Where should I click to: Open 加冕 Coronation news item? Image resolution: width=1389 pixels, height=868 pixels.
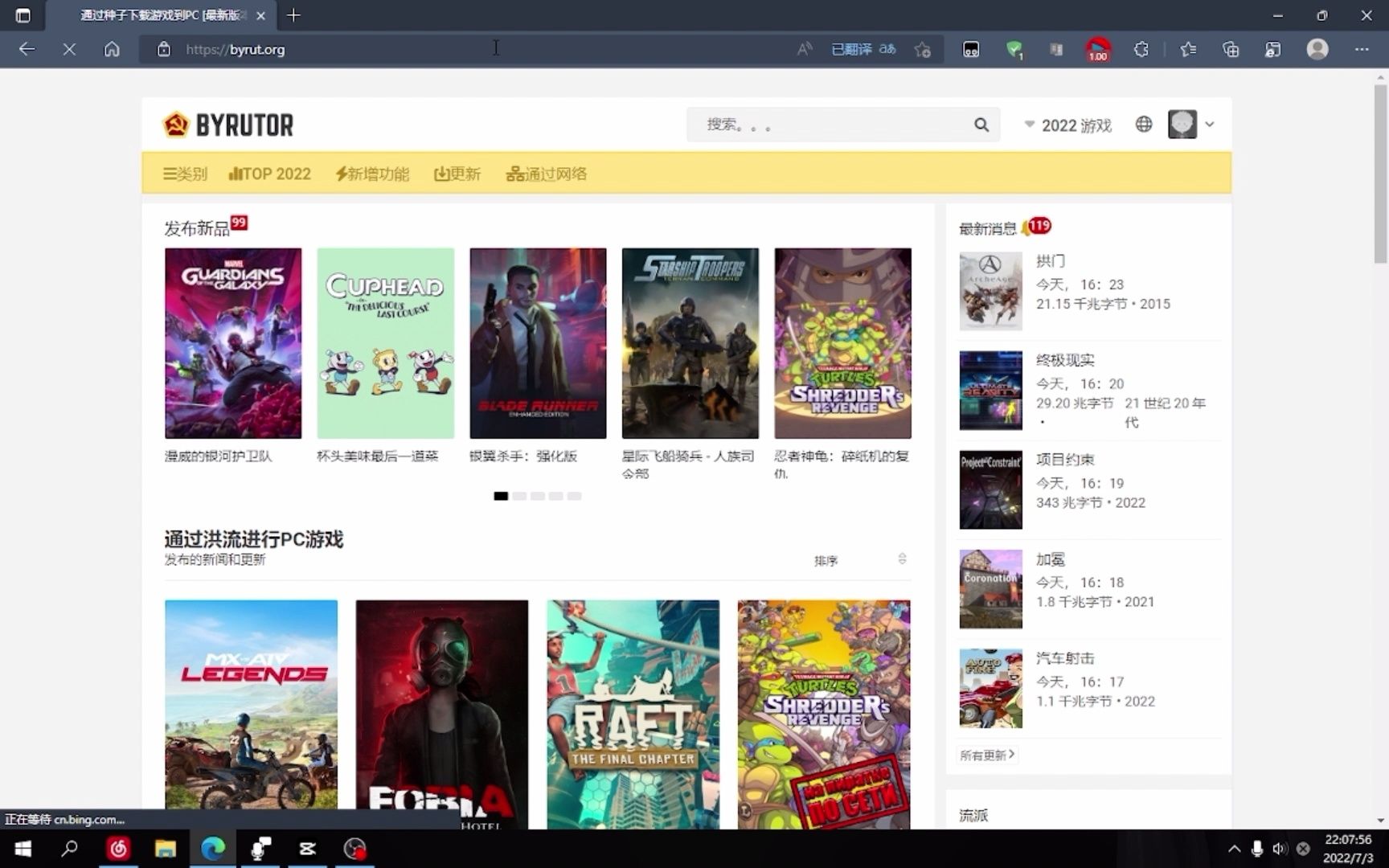(x=1089, y=589)
